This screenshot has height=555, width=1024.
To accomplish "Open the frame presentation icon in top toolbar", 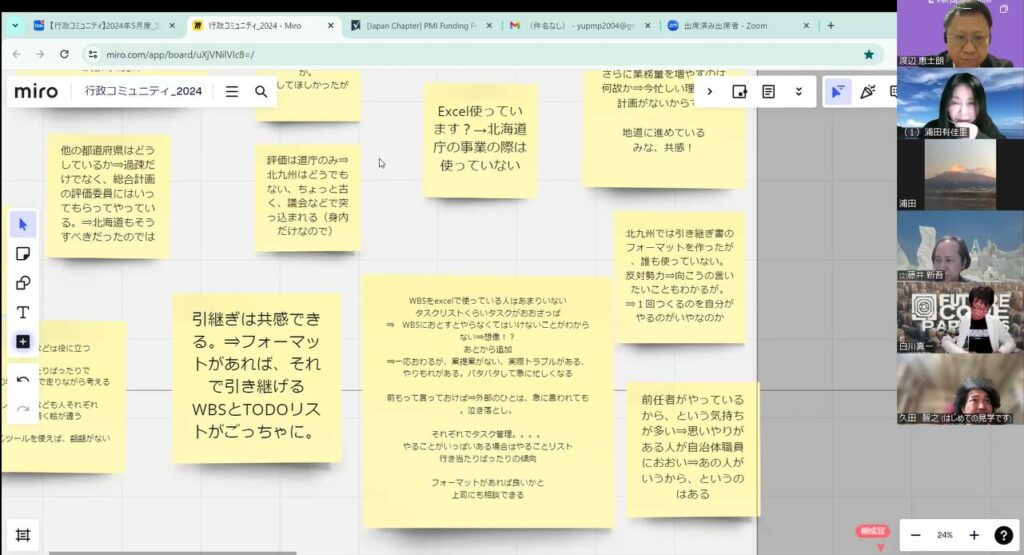I will click(739, 92).
